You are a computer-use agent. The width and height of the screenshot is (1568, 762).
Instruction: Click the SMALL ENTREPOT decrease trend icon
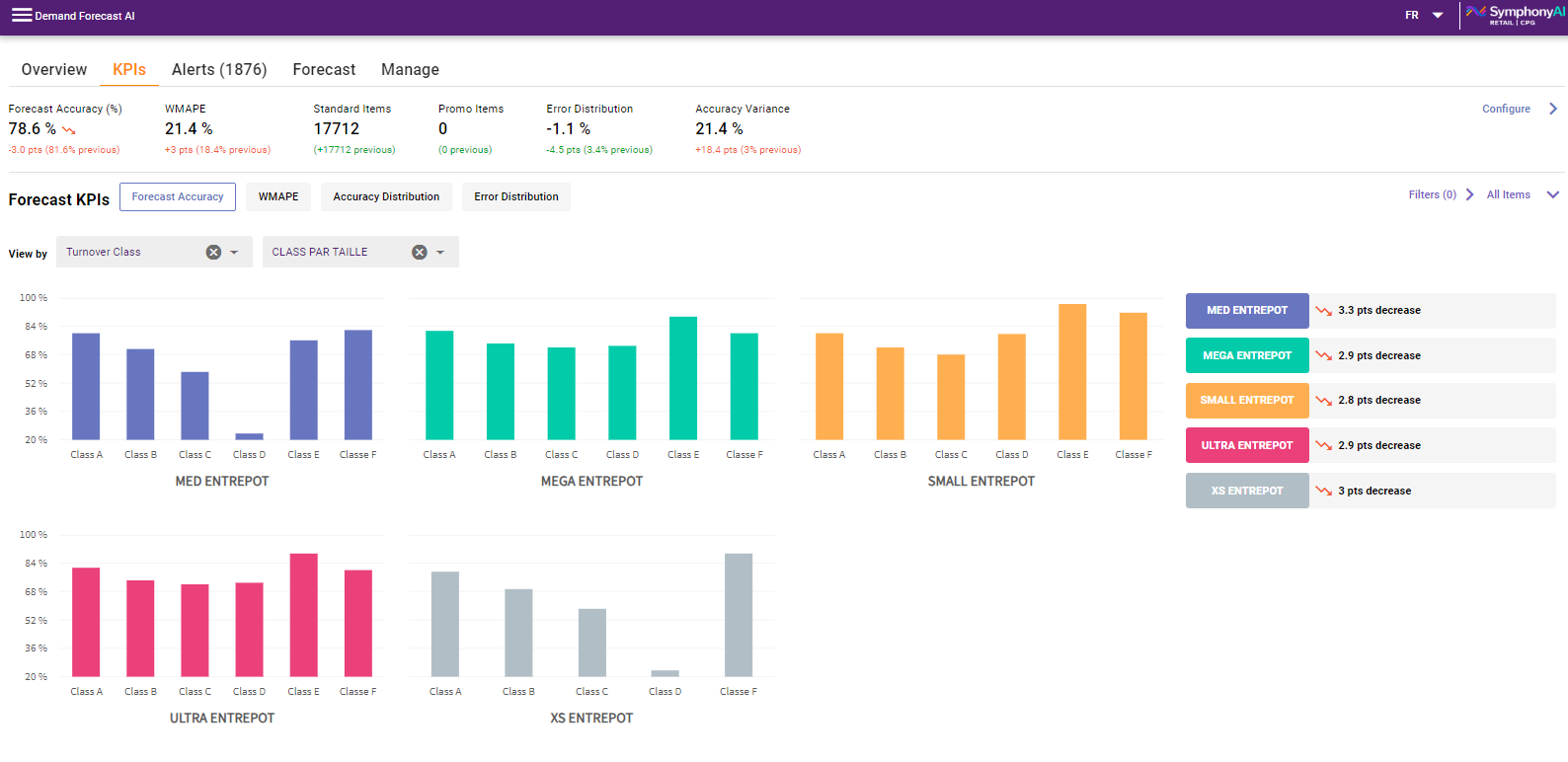[x=1324, y=401]
